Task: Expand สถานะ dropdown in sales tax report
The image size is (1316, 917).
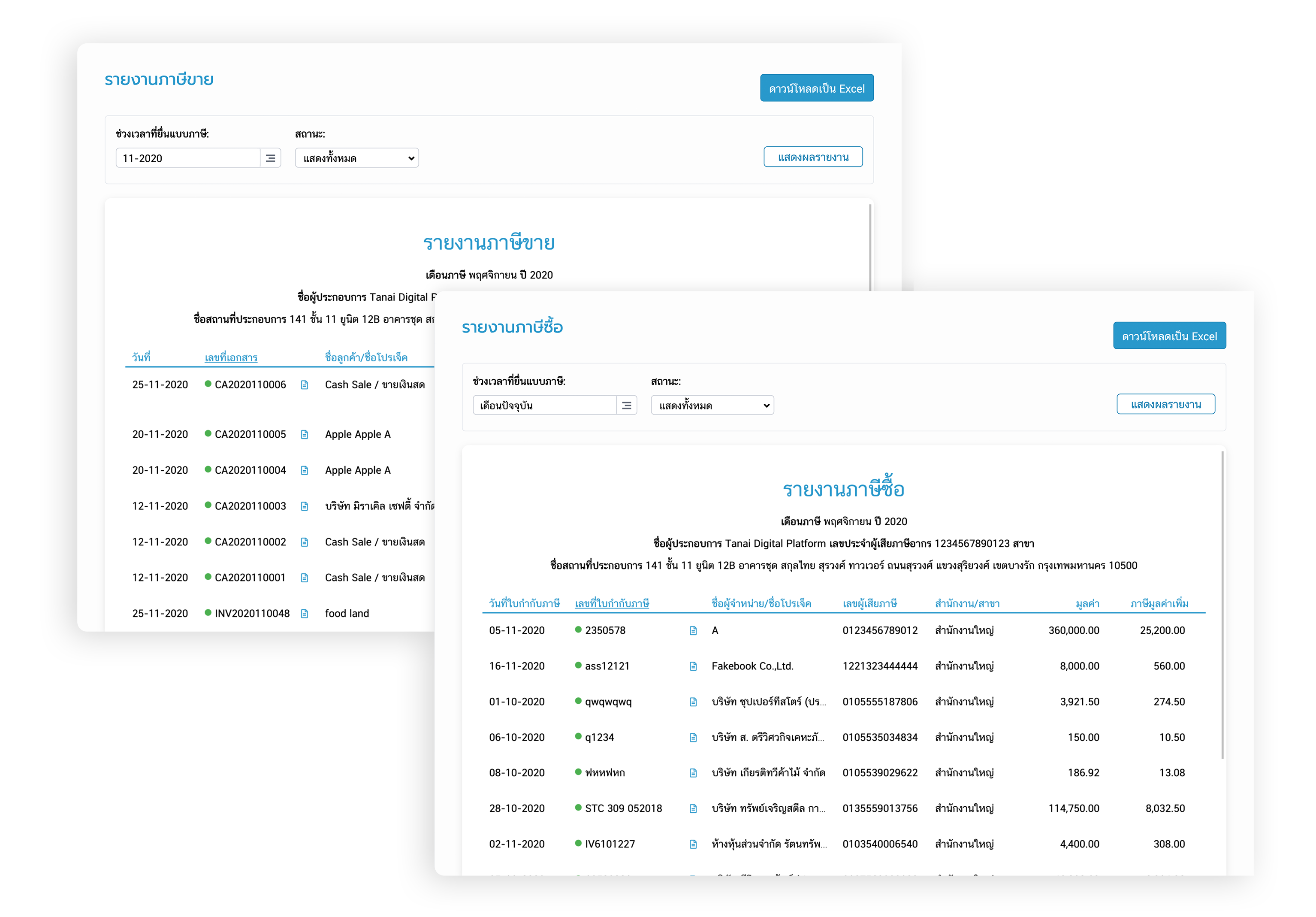Action: (357, 158)
